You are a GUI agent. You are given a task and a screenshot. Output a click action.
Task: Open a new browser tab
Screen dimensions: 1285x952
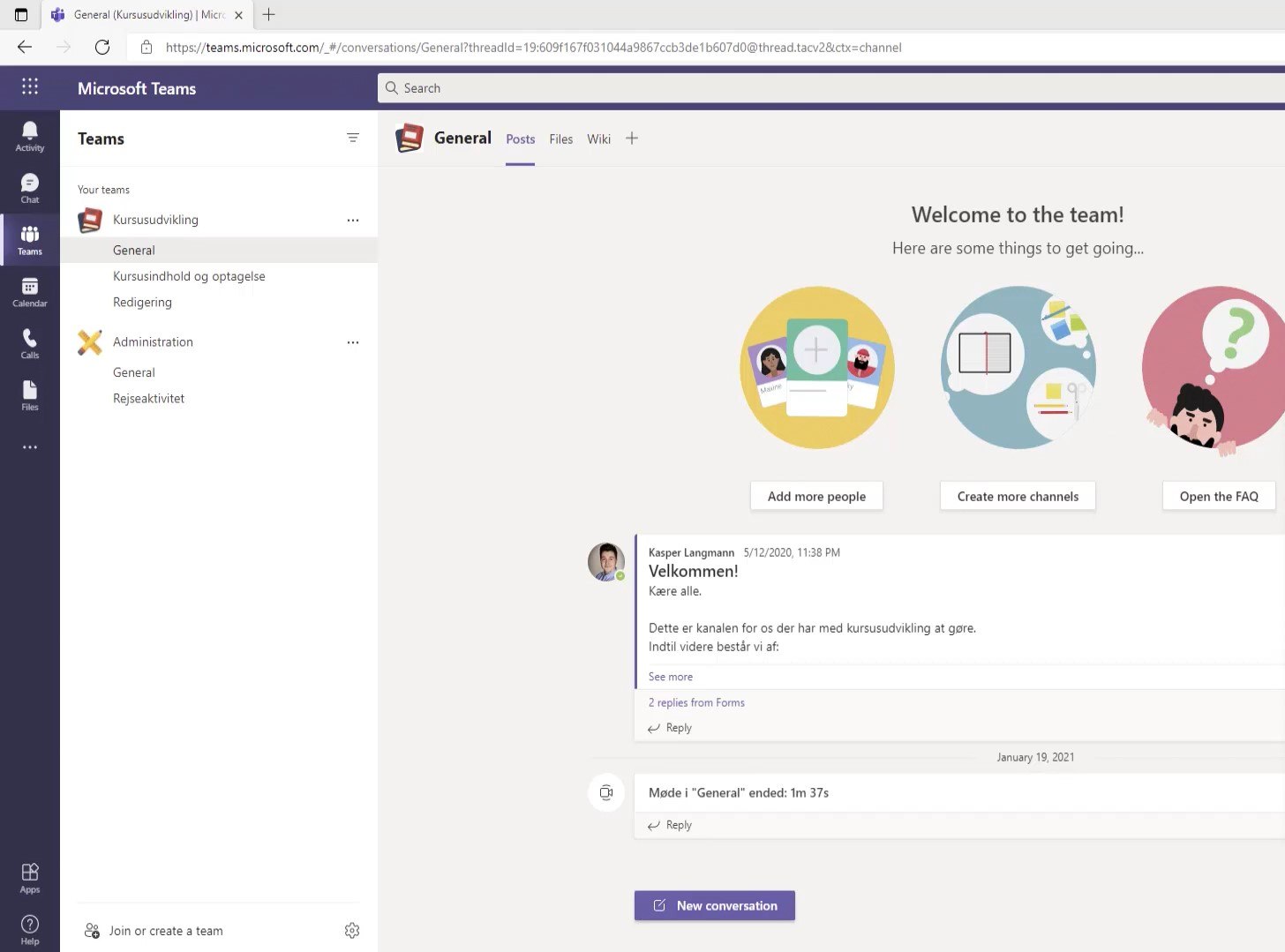[269, 14]
